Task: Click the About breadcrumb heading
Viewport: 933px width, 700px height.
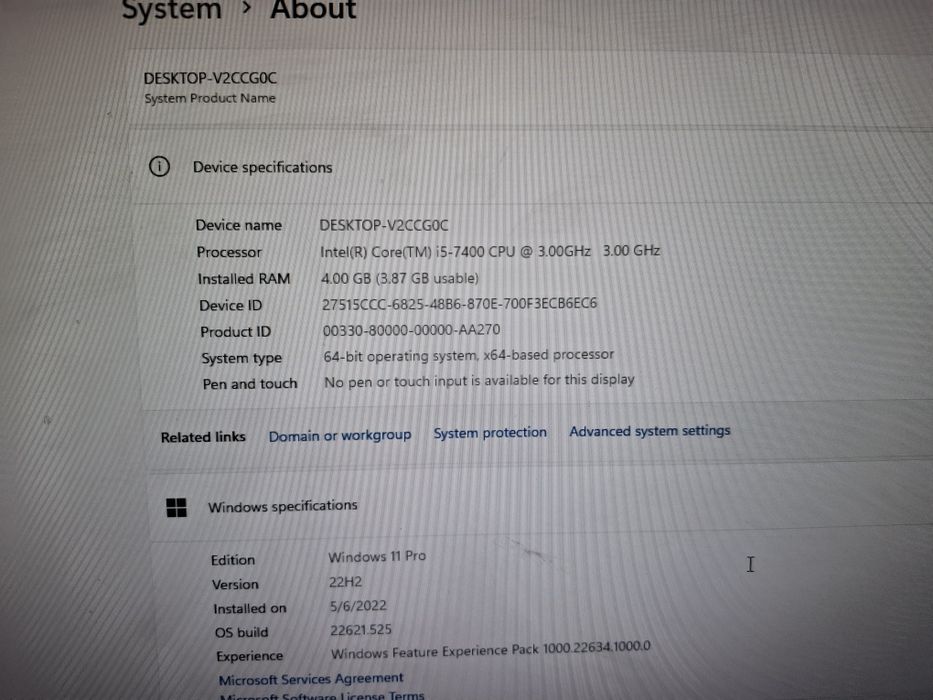Action: pos(313,9)
